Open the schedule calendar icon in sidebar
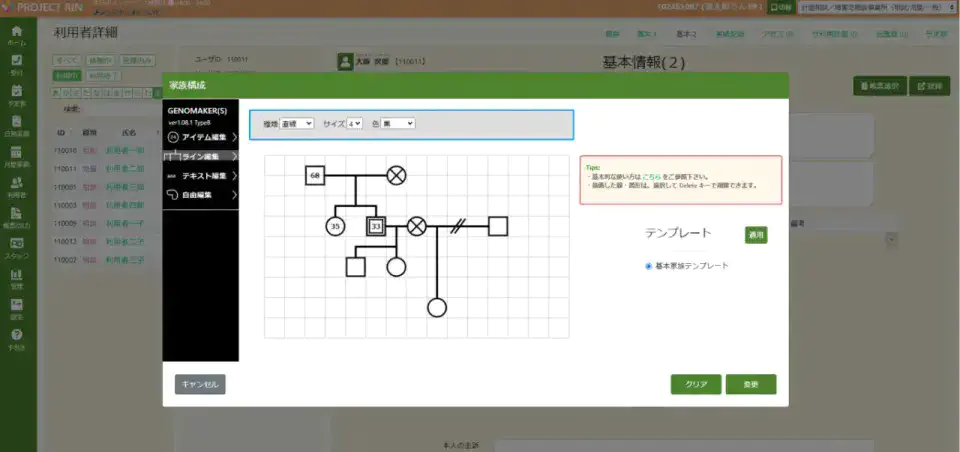Image resolution: width=960 pixels, height=452 pixels. [17, 91]
